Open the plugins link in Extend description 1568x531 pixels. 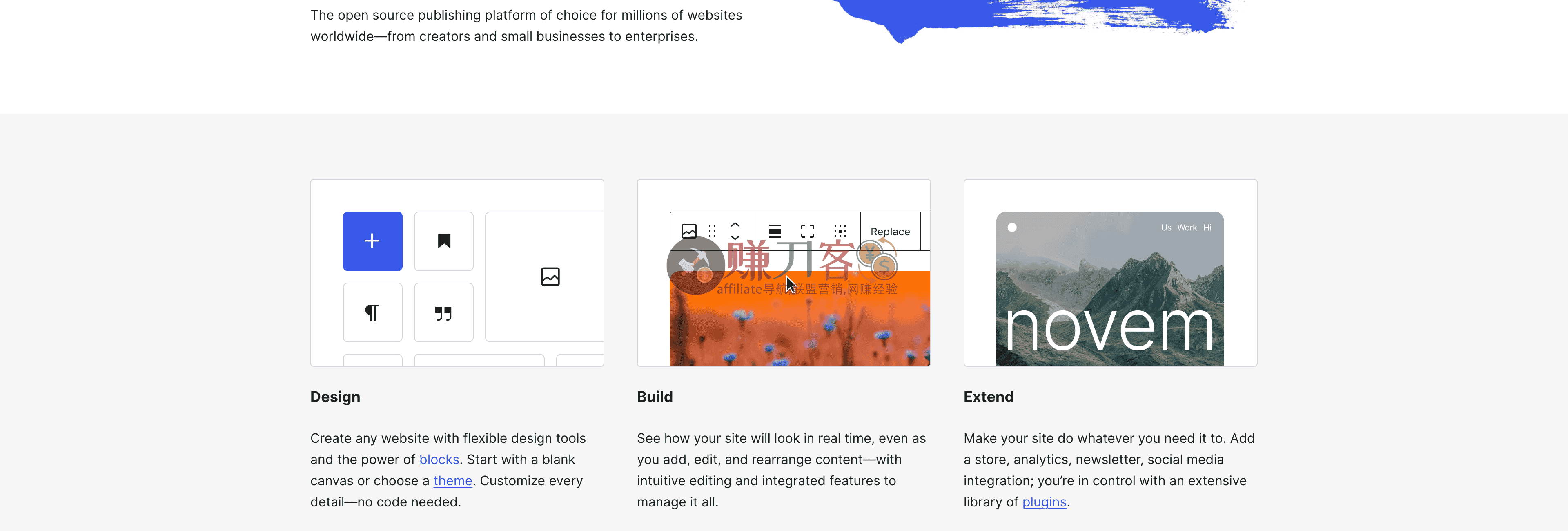pos(1043,502)
